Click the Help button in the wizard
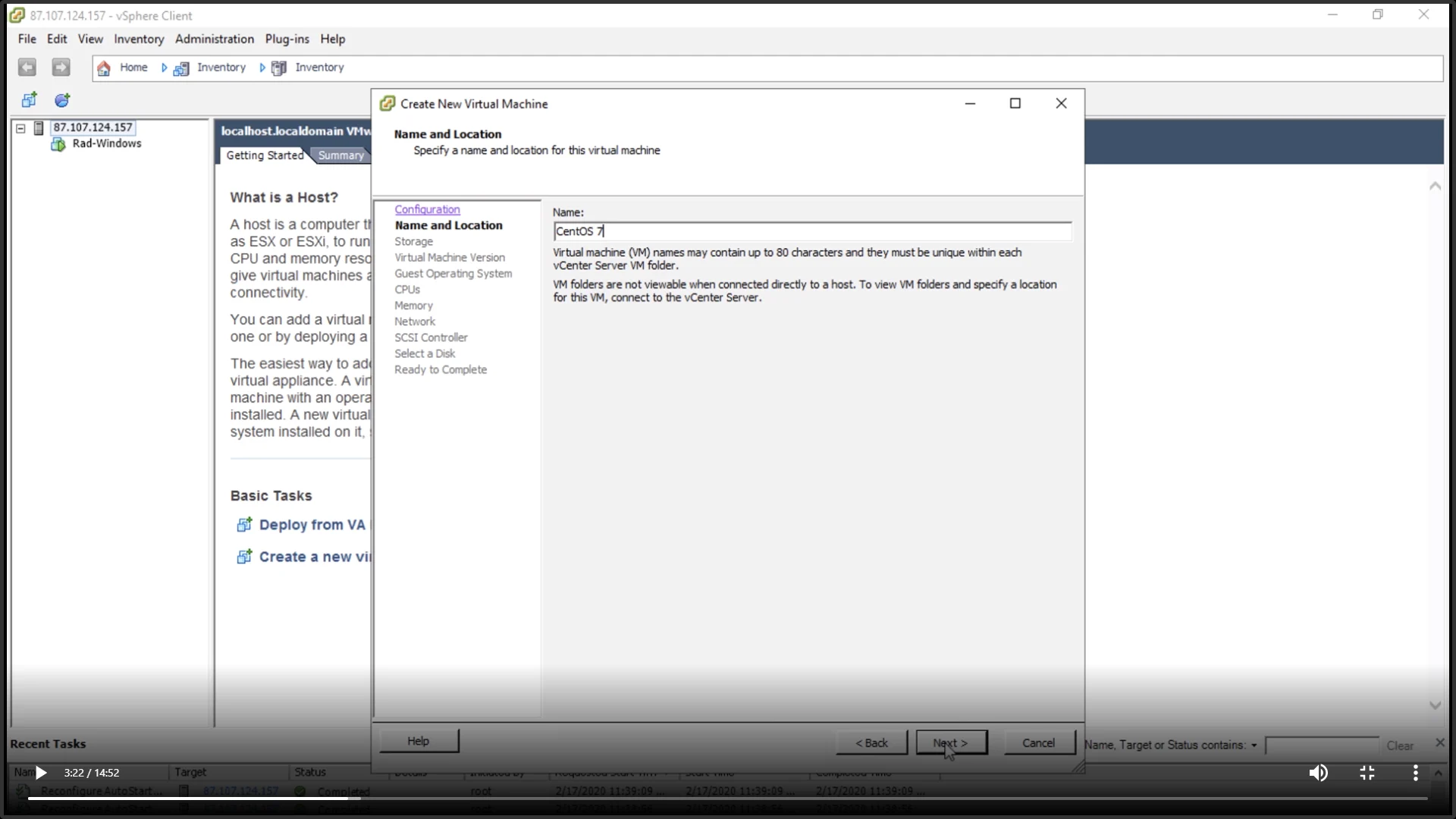The width and height of the screenshot is (1456, 819). tap(419, 741)
